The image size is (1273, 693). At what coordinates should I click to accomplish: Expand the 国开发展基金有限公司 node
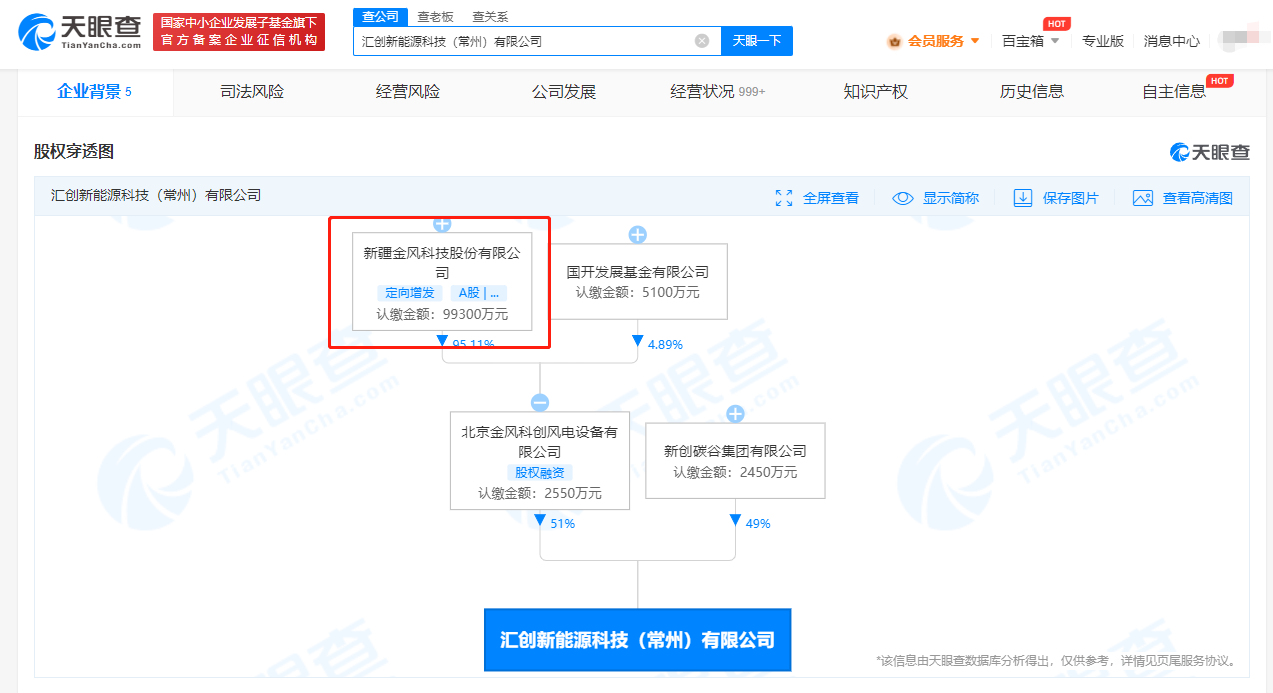pos(637,235)
